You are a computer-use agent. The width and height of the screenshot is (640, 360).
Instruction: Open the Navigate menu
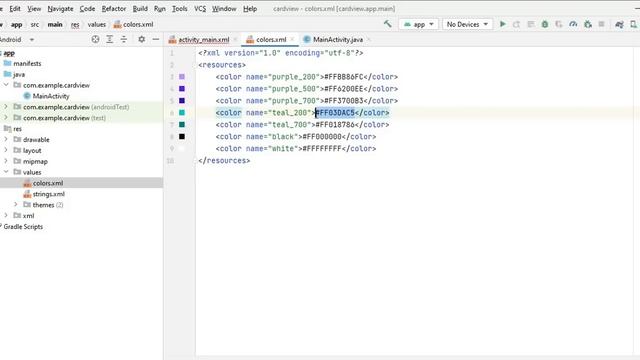tap(60, 9)
